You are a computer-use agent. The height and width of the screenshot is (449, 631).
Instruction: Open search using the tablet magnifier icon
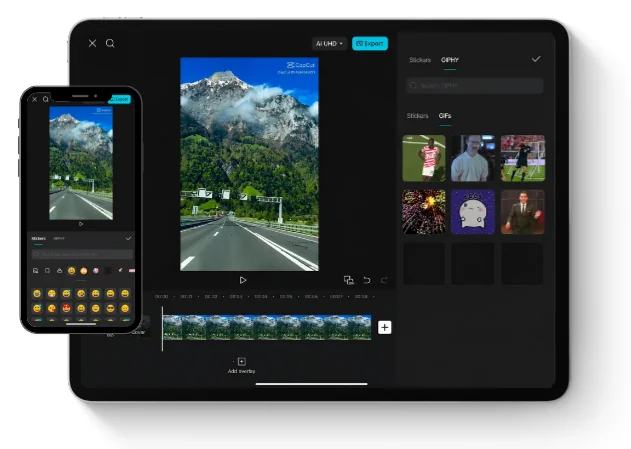110,43
